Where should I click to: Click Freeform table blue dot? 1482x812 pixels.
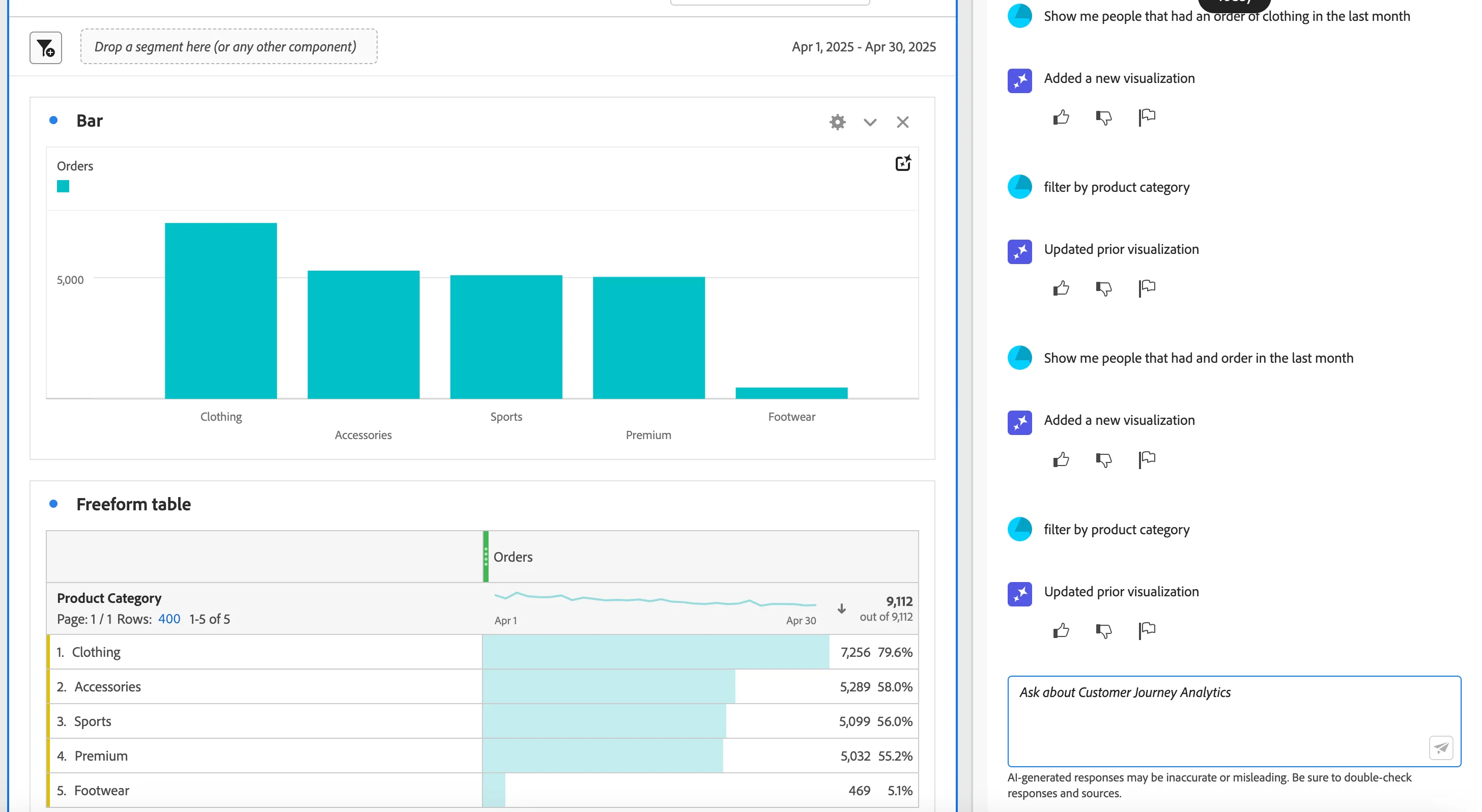tap(53, 504)
